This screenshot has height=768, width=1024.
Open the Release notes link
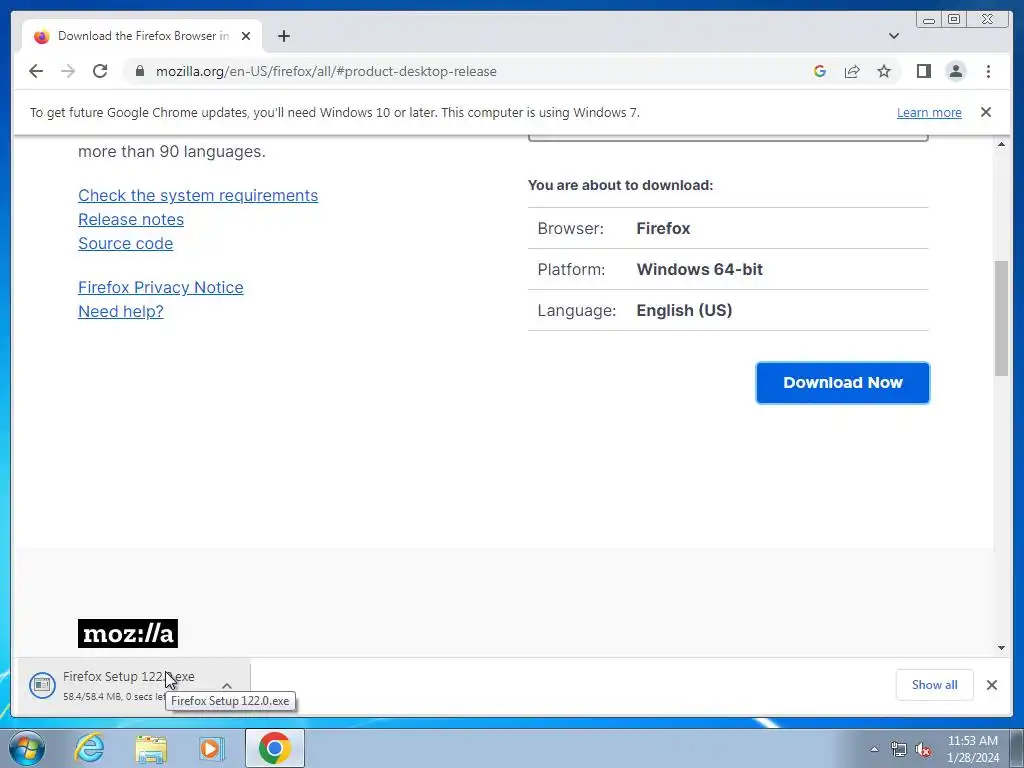[131, 219]
